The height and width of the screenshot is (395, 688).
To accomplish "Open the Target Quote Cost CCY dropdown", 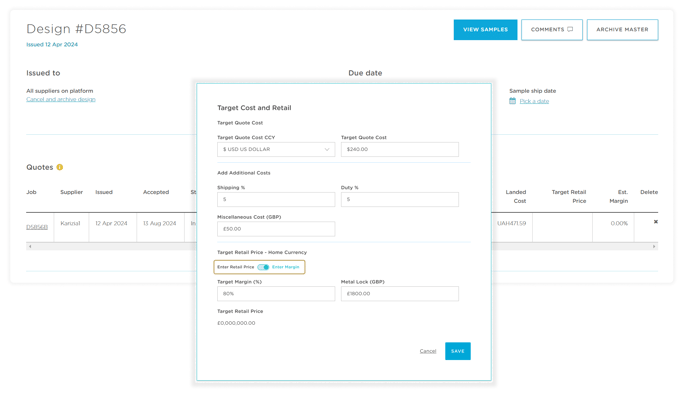I will (276, 149).
